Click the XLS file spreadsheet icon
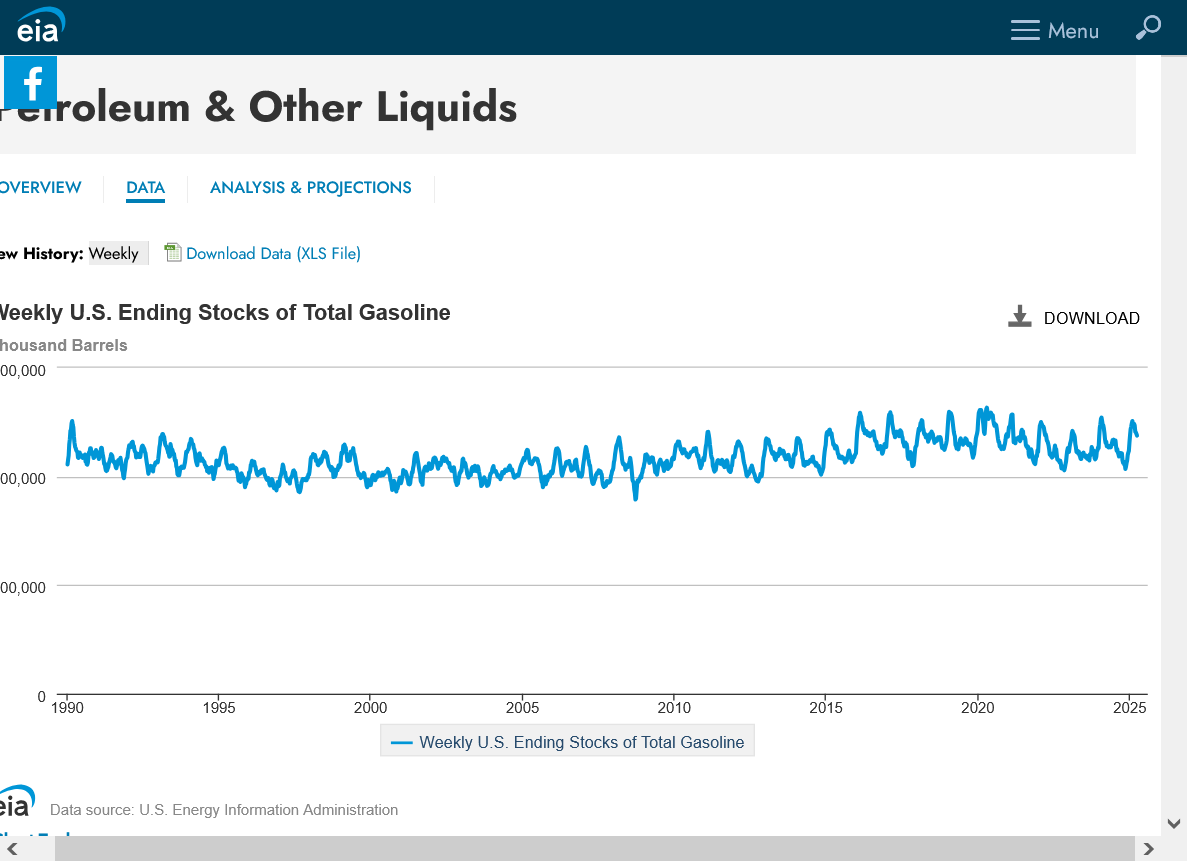This screenshot has height=861, width=1187. coord(173,253)
